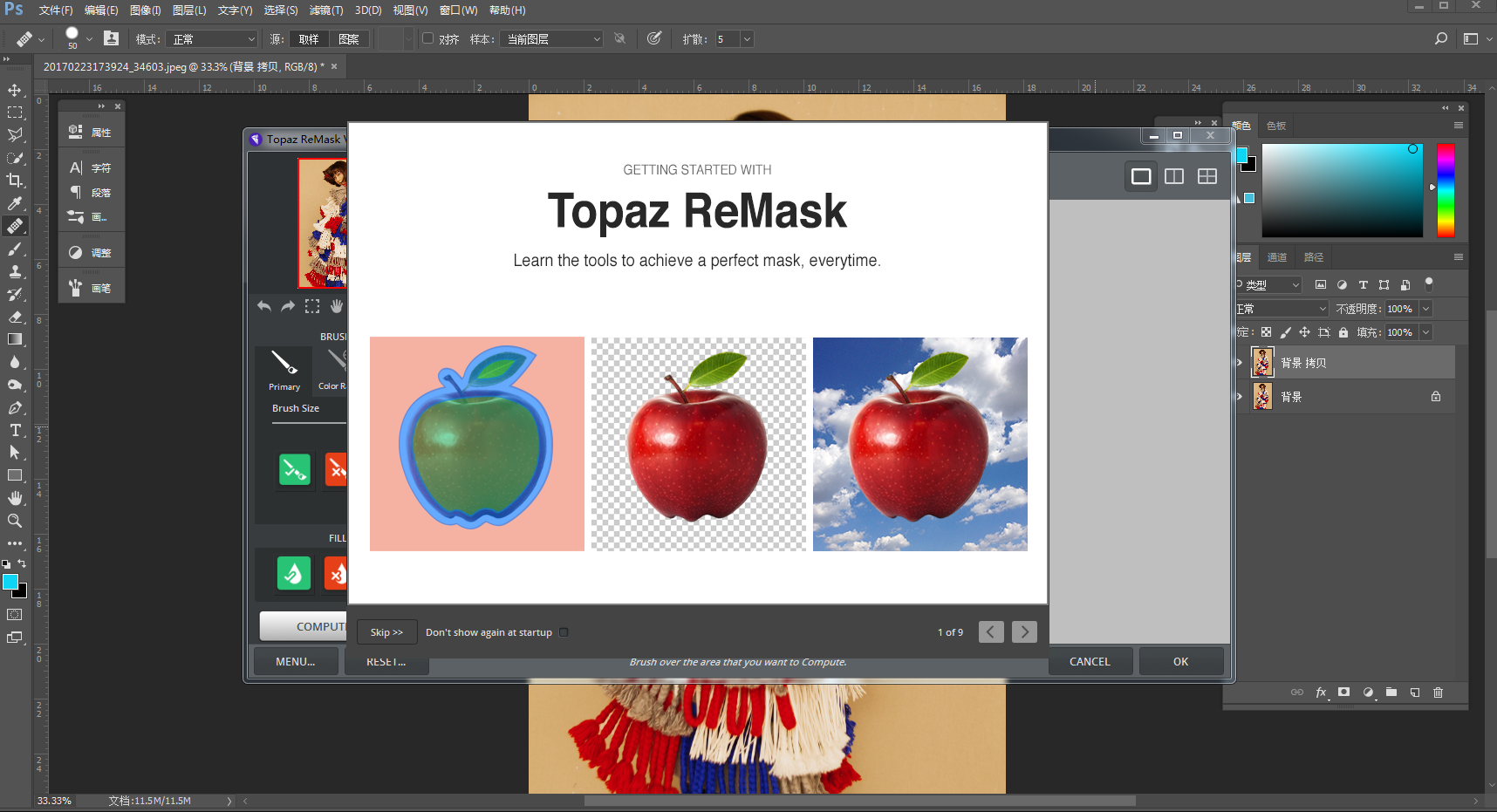Viewport: 1497px width, 812px height.
Task: Select the Crop tool
Action: pos(15,181)
